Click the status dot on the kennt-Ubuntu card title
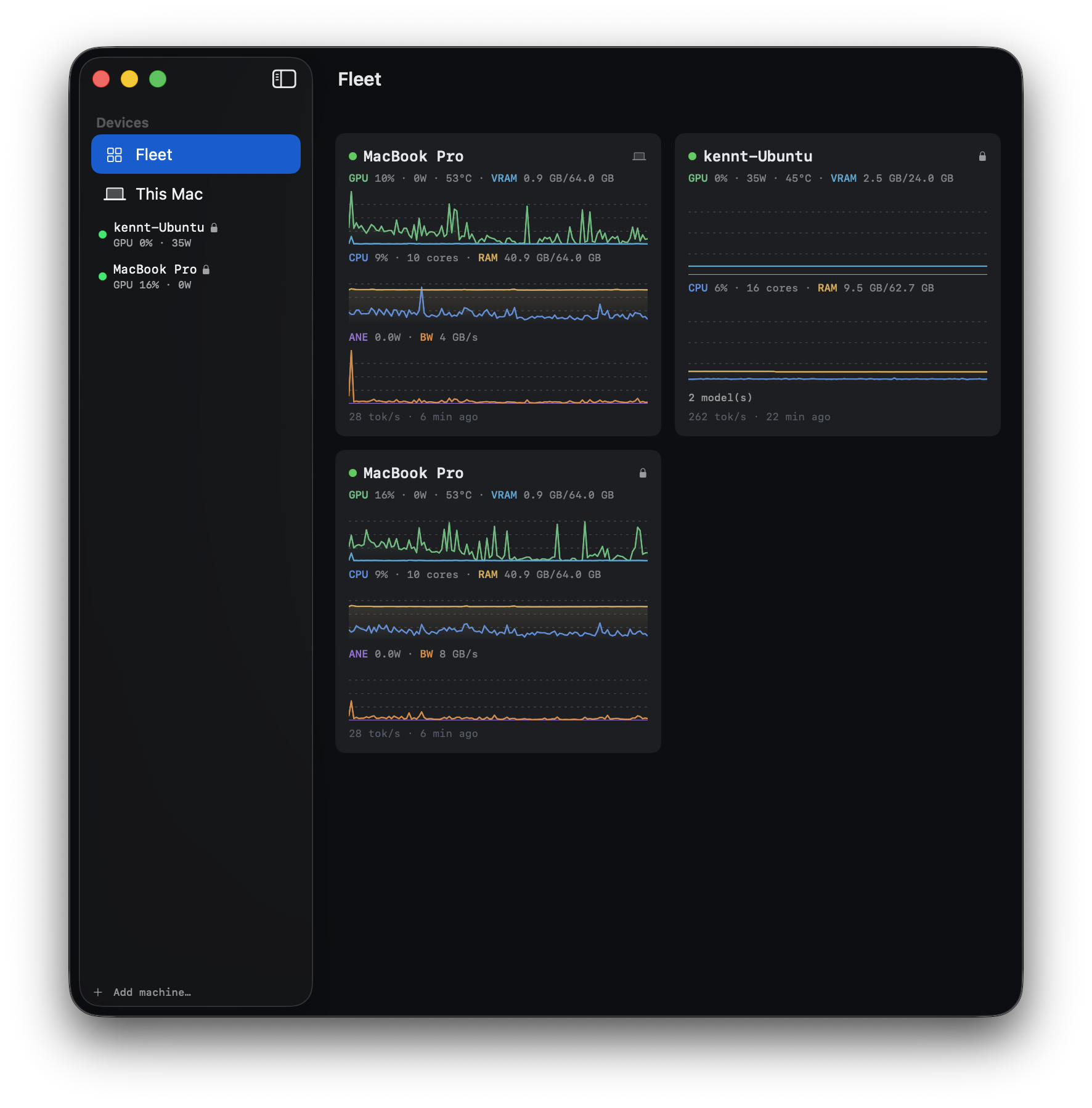 (x=692, y=157)
